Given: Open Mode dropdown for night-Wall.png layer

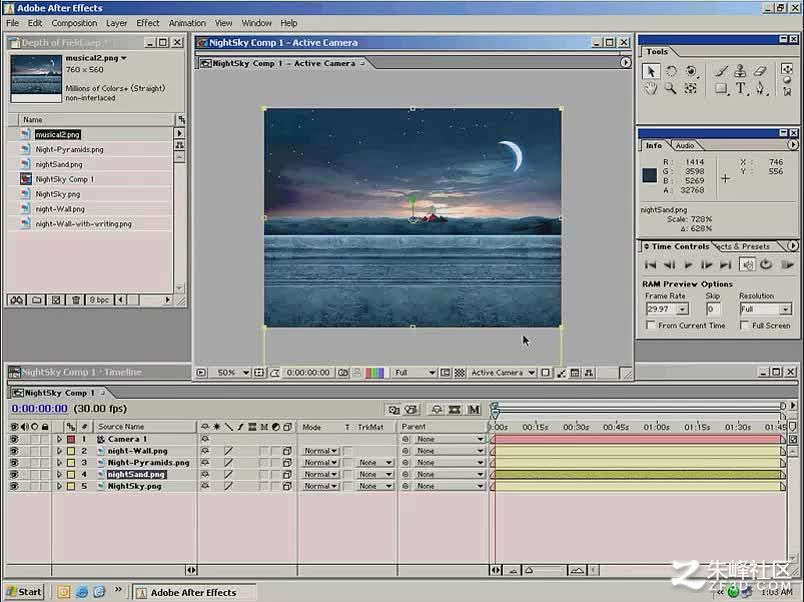Looking at the screenshot, I should pyautogui.click(x=320, y=451).
